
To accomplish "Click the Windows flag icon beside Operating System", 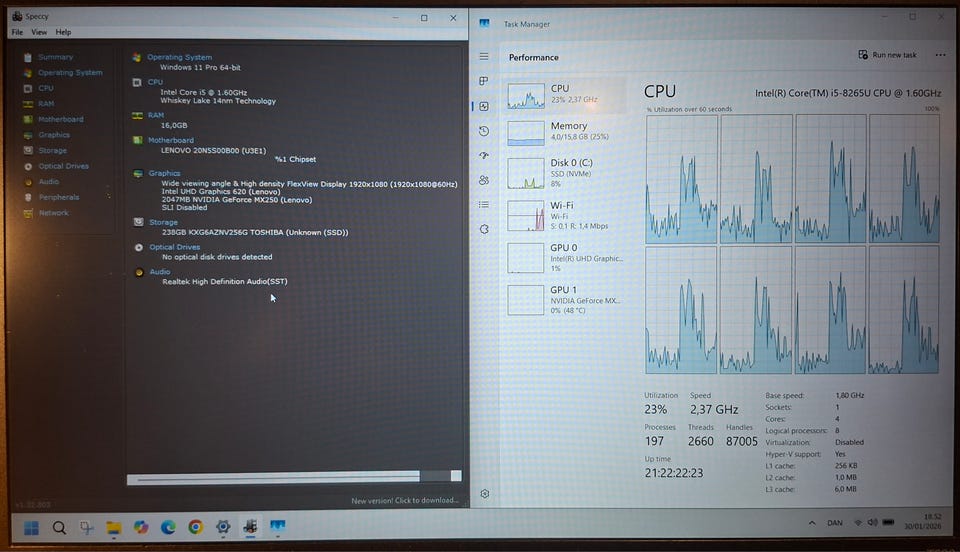I will 137,58.
